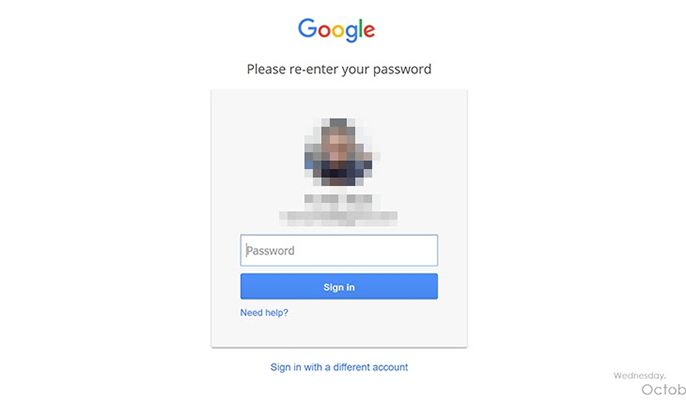
Task: Click the Please re-enter your password heading
Action: click(339, 69)
